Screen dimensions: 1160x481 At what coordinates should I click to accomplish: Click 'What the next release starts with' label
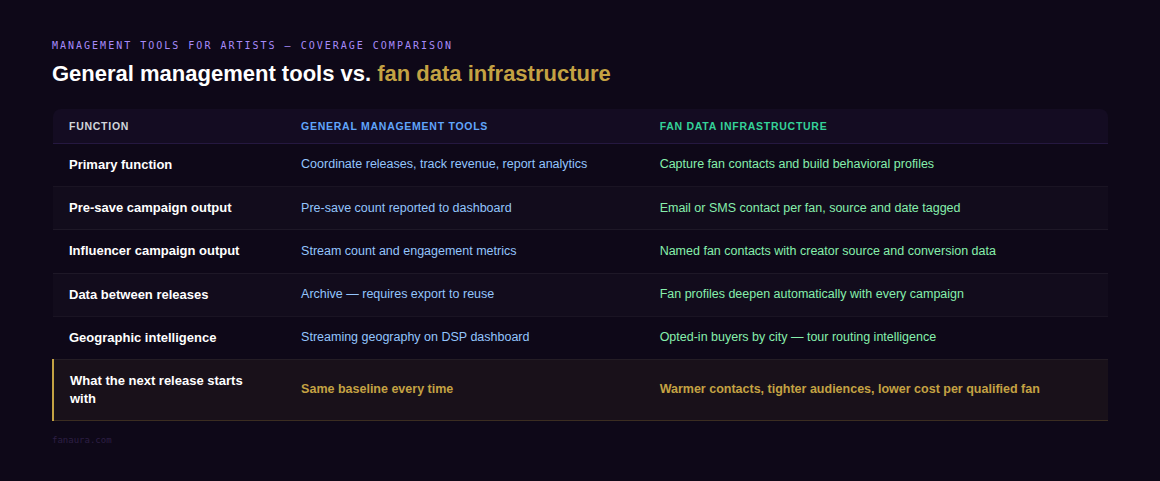156,389
